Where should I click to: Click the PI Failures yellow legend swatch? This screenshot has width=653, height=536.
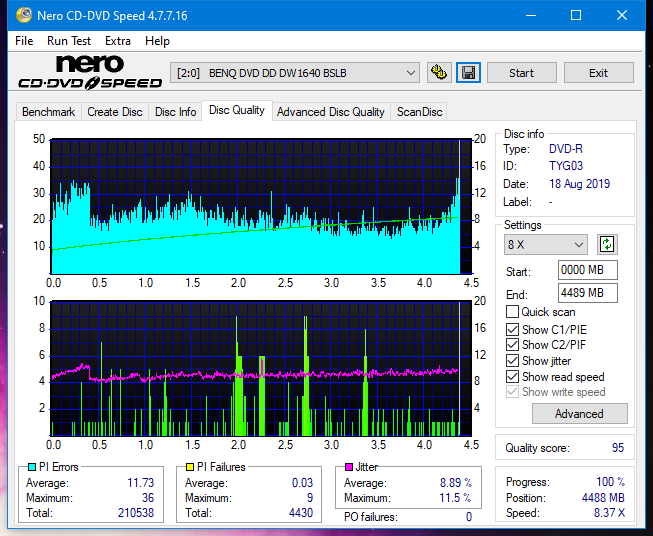click(190, 467)
